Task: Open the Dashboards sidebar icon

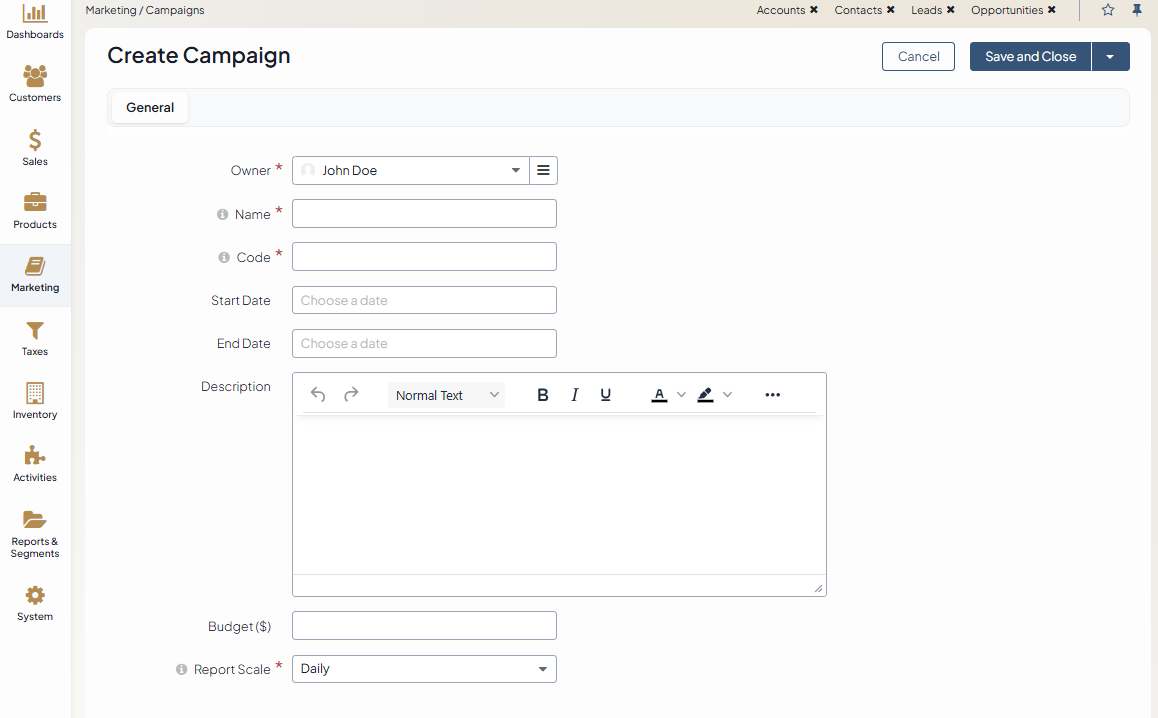Action: 35,21
